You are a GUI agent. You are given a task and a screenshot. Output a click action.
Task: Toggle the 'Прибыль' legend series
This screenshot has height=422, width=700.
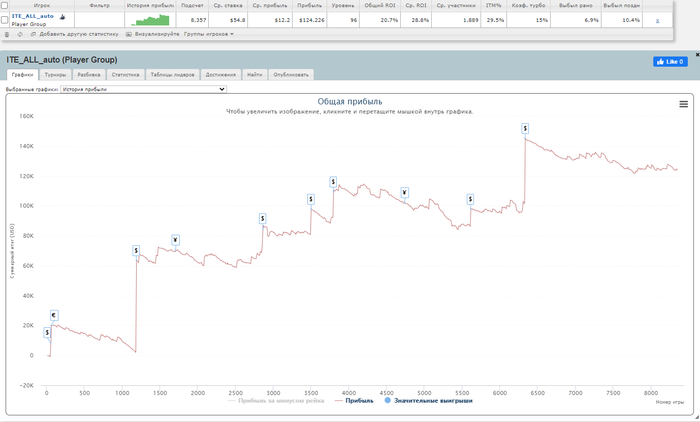click(354, 401)
